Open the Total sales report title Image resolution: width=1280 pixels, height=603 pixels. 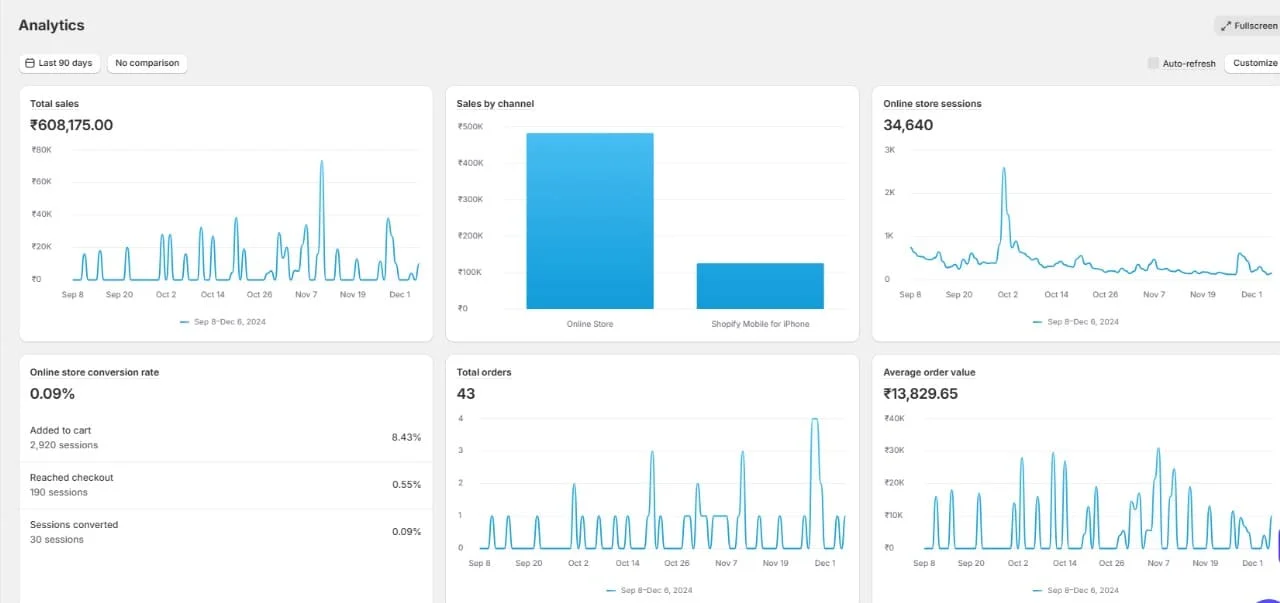coord(54,104)
